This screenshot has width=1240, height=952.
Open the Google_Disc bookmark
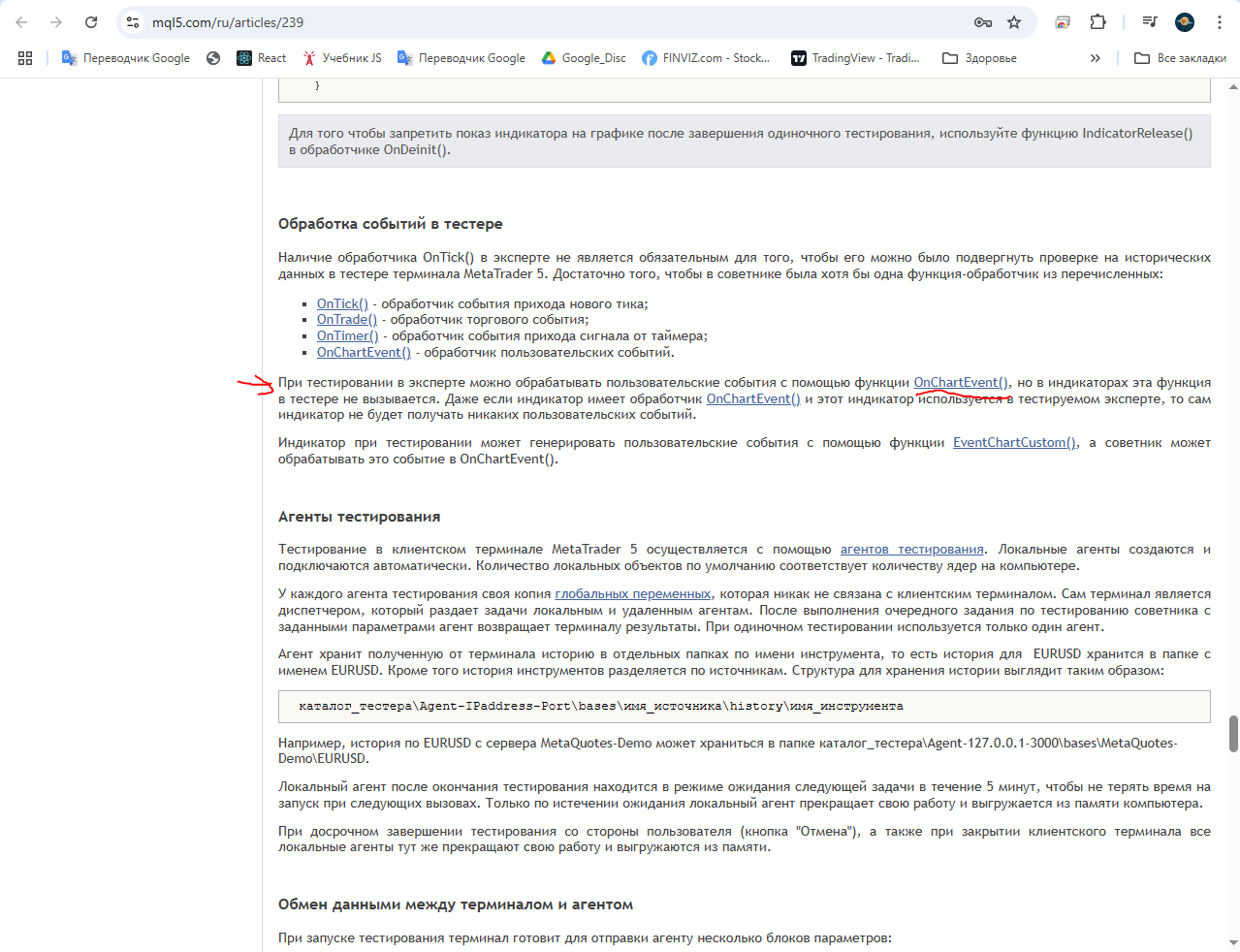(x=584, y=58)
